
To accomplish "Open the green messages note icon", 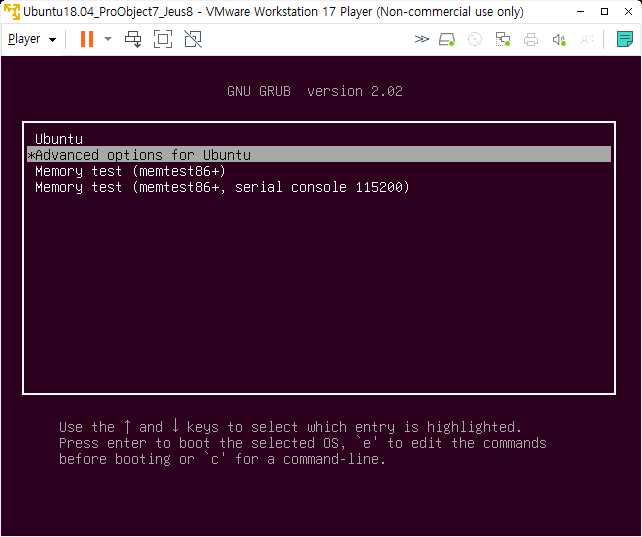I will [x=624, y=39].
